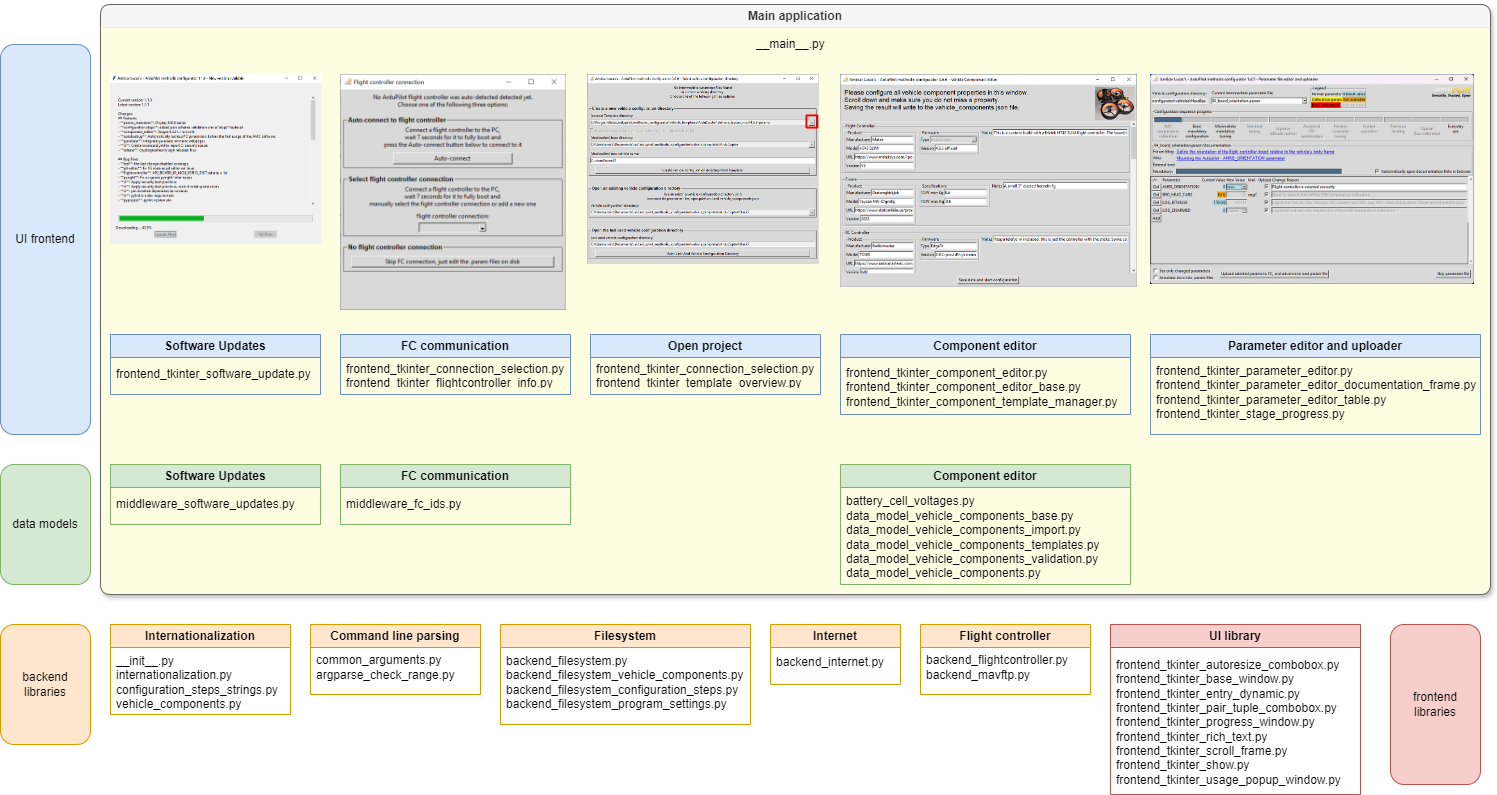The image size is (1497, 795).
Task: Toggle upload checkbox for LOG_DISARMED
Action: pos(1266,210)
